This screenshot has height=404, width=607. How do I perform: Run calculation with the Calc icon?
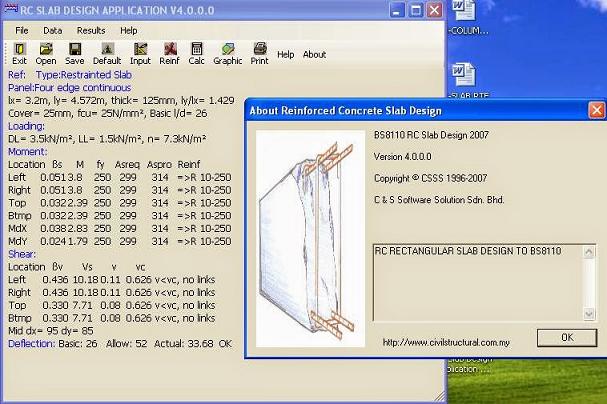click(x=197, y=53)
